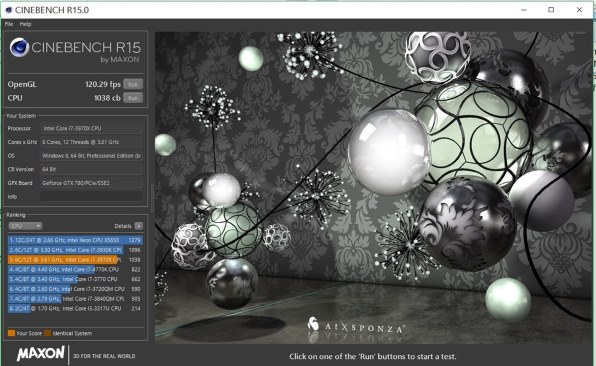Image resolution: width=596 pixels, height=366 pixels.
Task: Click the empty Info input field
Action: tap(91, 196)
